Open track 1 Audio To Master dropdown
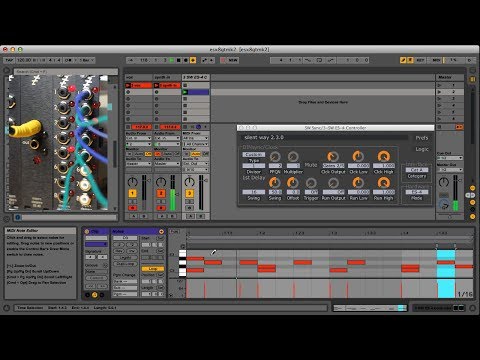480x360 pixels. pos(138,164)
